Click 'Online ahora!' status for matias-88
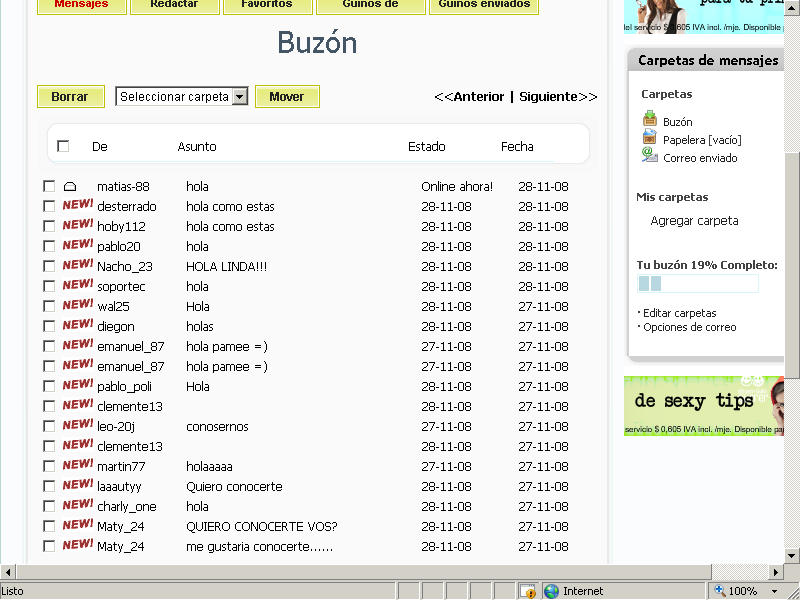 point(457,187)
